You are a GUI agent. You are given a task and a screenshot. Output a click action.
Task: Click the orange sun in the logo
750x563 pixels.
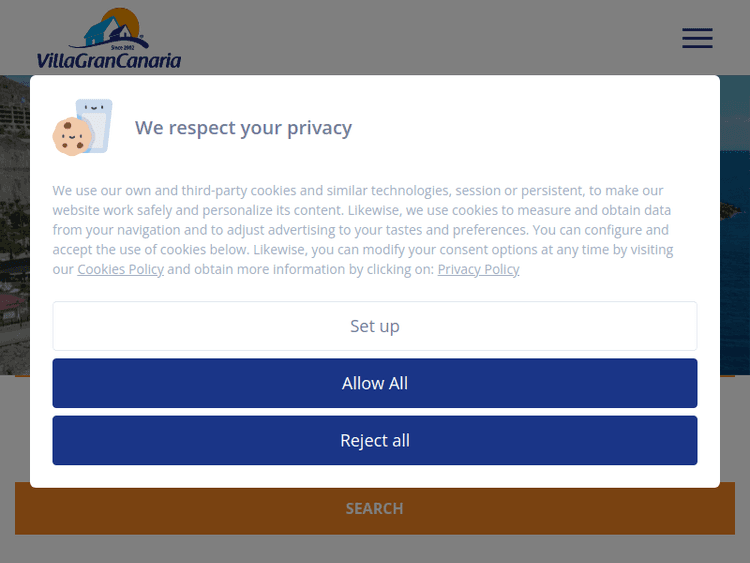point(126,17)
